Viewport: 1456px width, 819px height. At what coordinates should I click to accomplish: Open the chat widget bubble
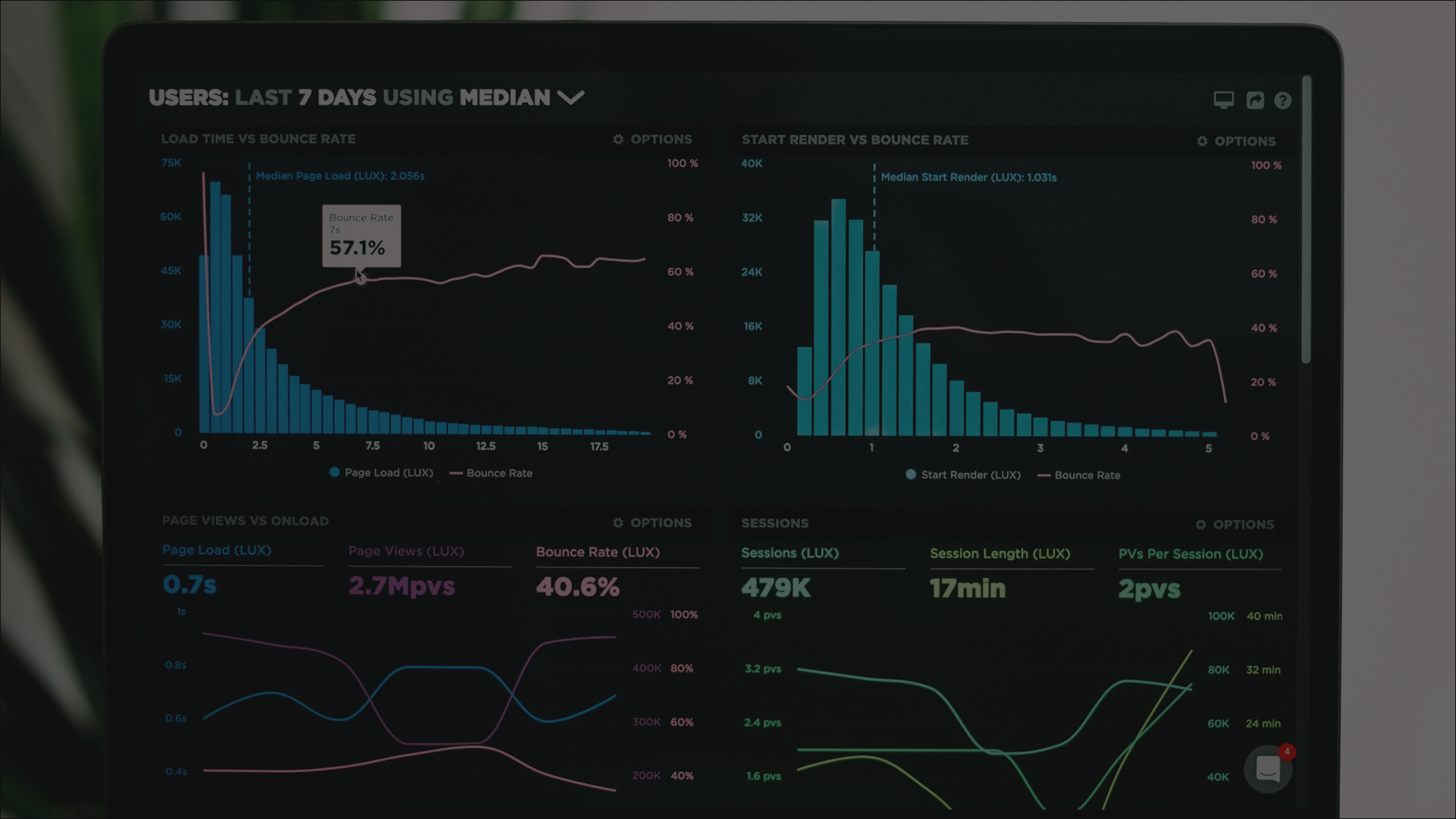coord(1268,769)
